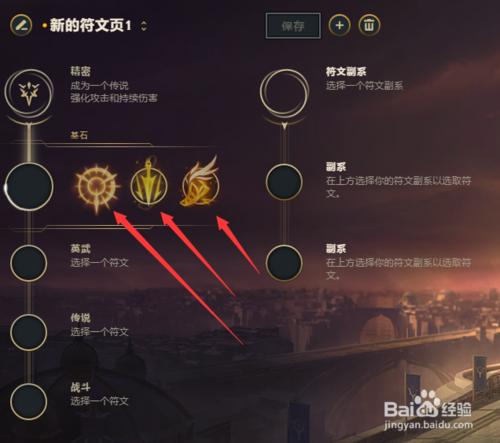Click the 保存 save button
500x443 pixels.
point(293,26)
